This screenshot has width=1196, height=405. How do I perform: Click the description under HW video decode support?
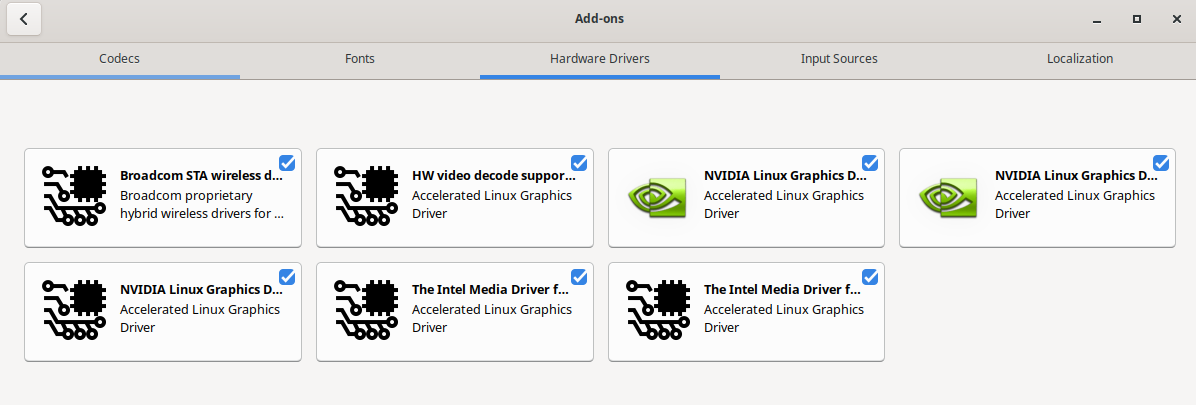492,204
